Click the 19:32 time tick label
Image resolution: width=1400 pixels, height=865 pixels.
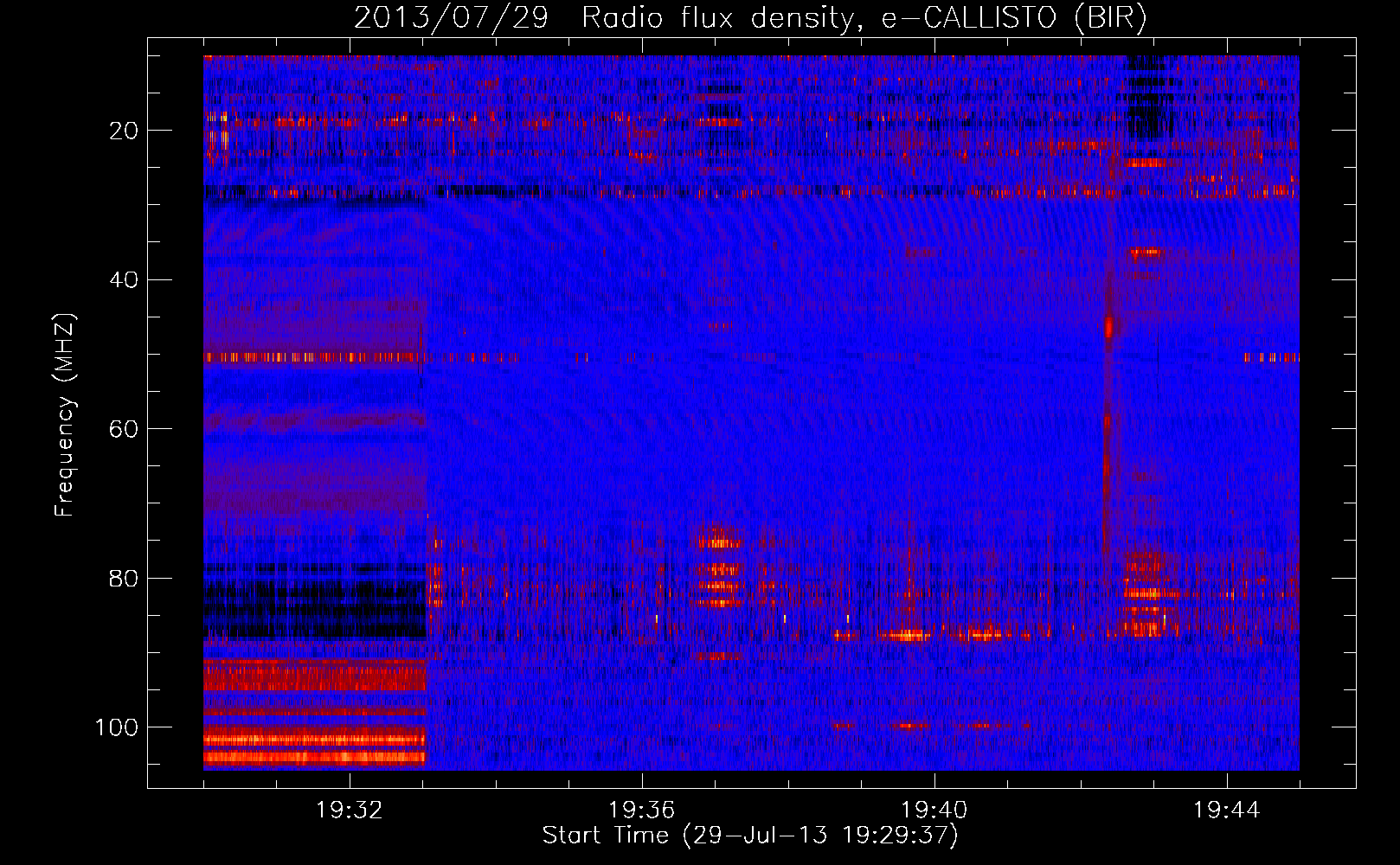(x=350, y=811)
